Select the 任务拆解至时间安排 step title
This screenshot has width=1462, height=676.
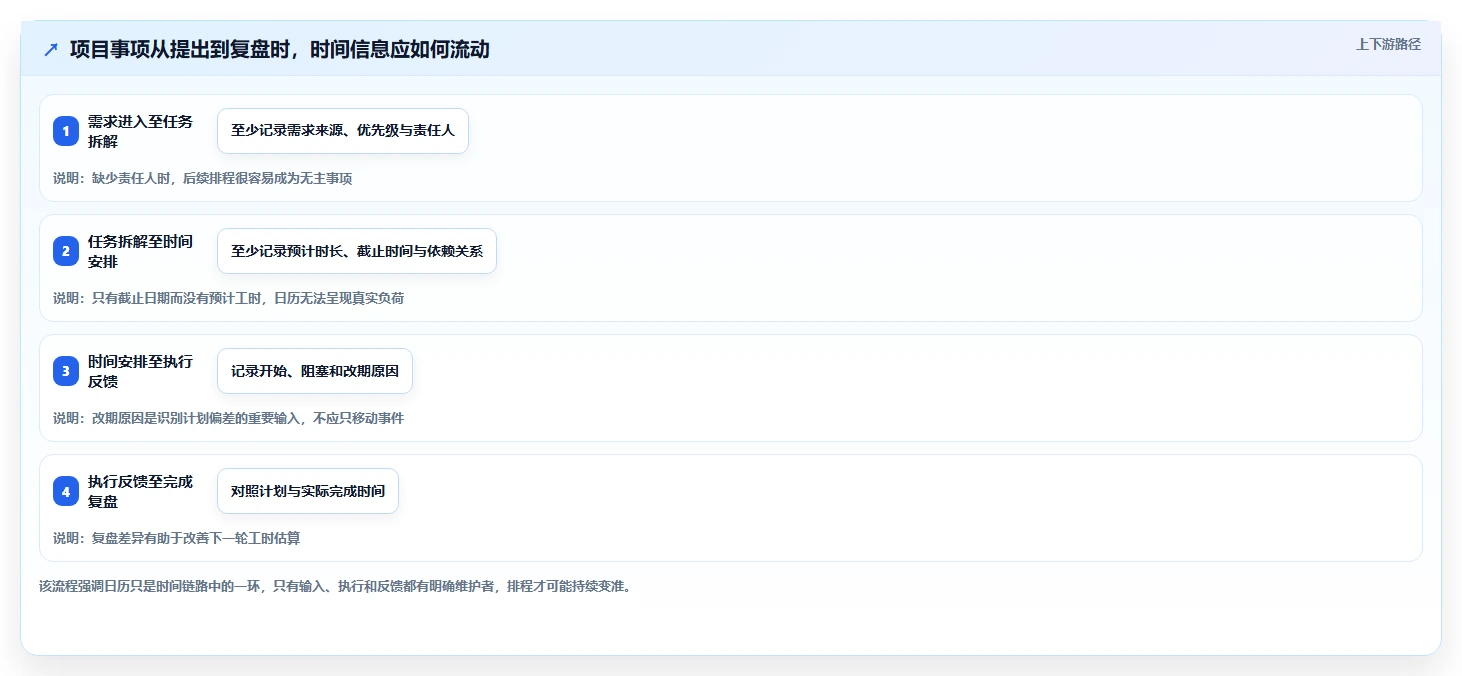141,251
